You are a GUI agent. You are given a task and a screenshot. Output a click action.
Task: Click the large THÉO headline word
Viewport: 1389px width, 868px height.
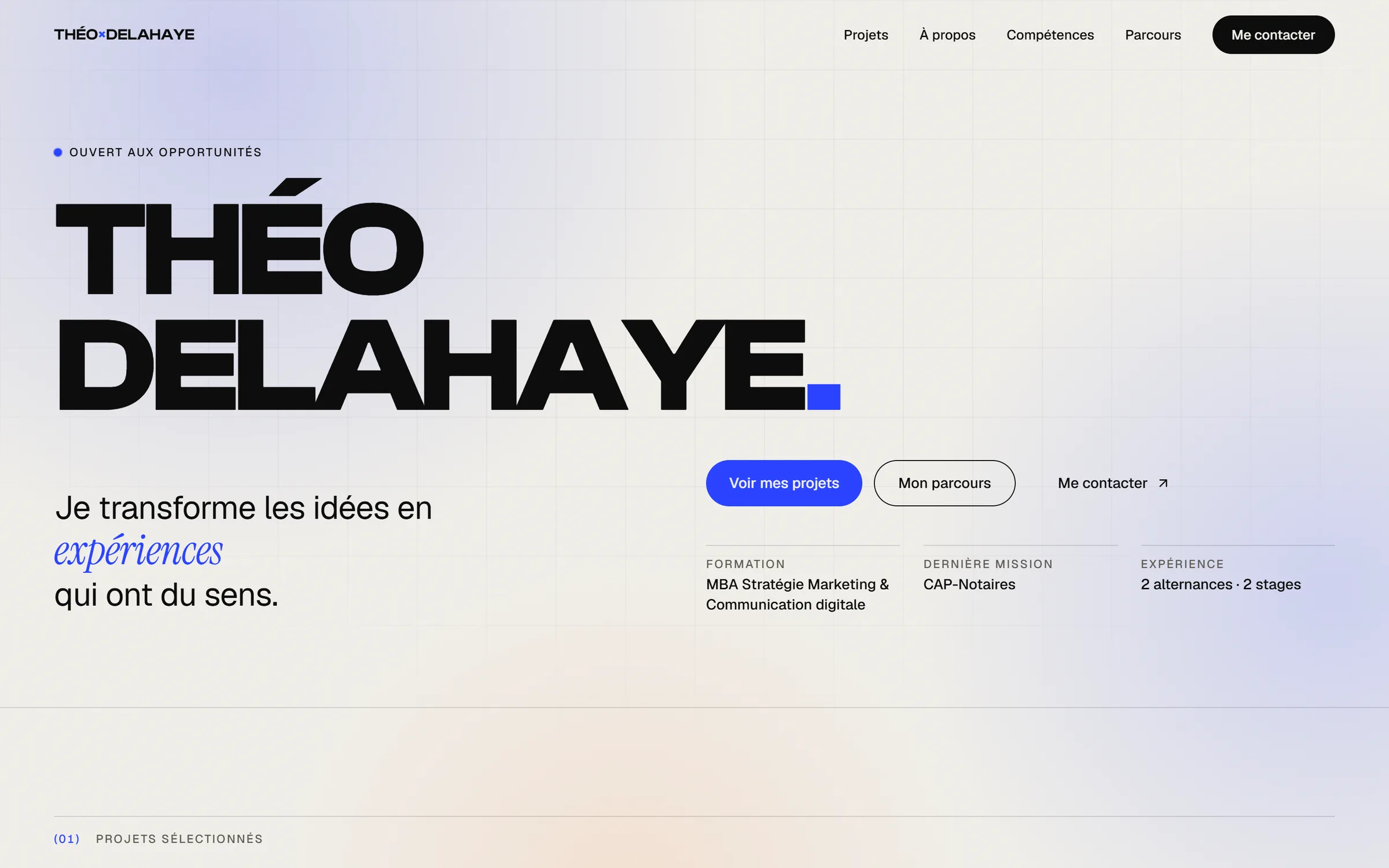pyautogui.click(x=240, y=237)
